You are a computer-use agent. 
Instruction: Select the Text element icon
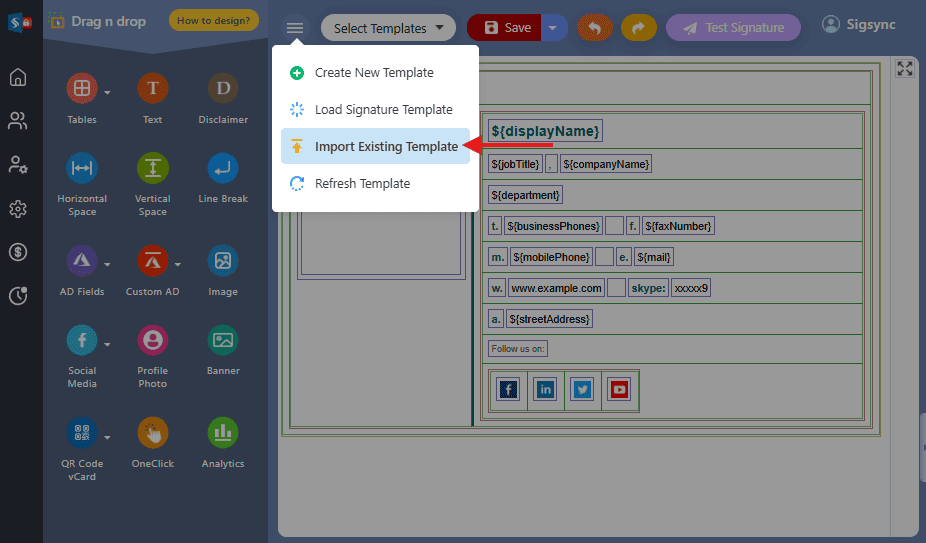coord(152,88)
